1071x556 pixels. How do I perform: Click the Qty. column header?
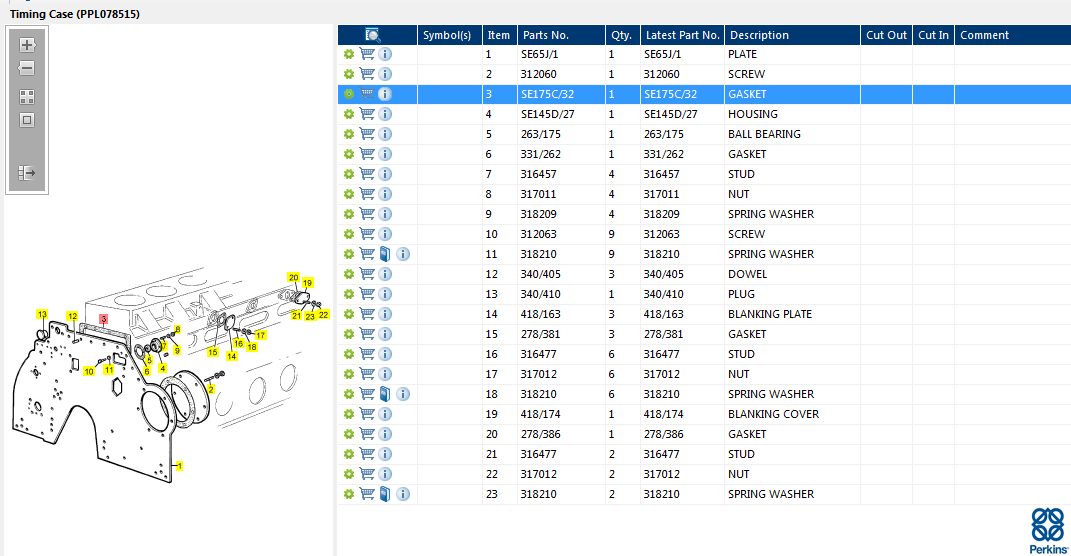(622, 35)
